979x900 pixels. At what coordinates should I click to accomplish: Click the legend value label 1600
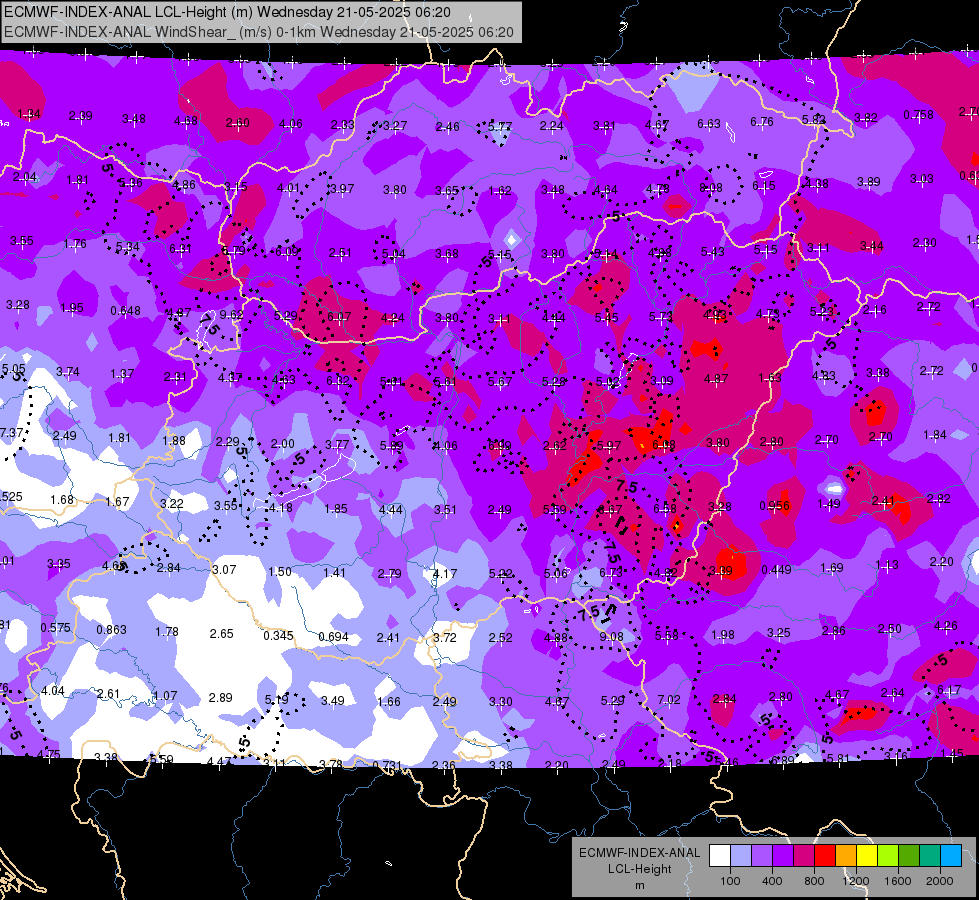(898, 881)
